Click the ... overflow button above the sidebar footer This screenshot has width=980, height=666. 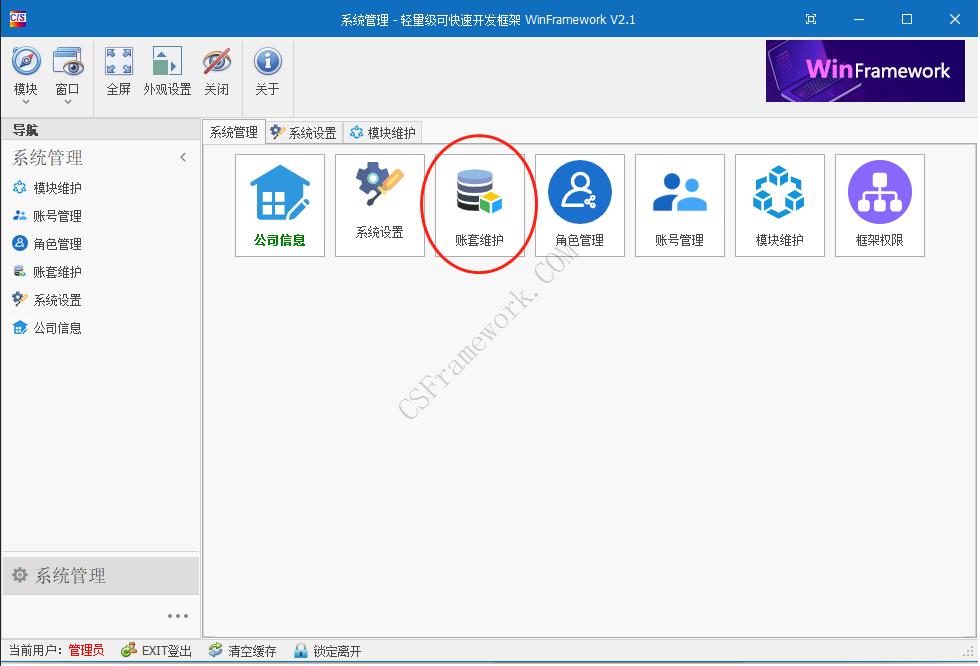pyautogui.click(x=178, y=615)
